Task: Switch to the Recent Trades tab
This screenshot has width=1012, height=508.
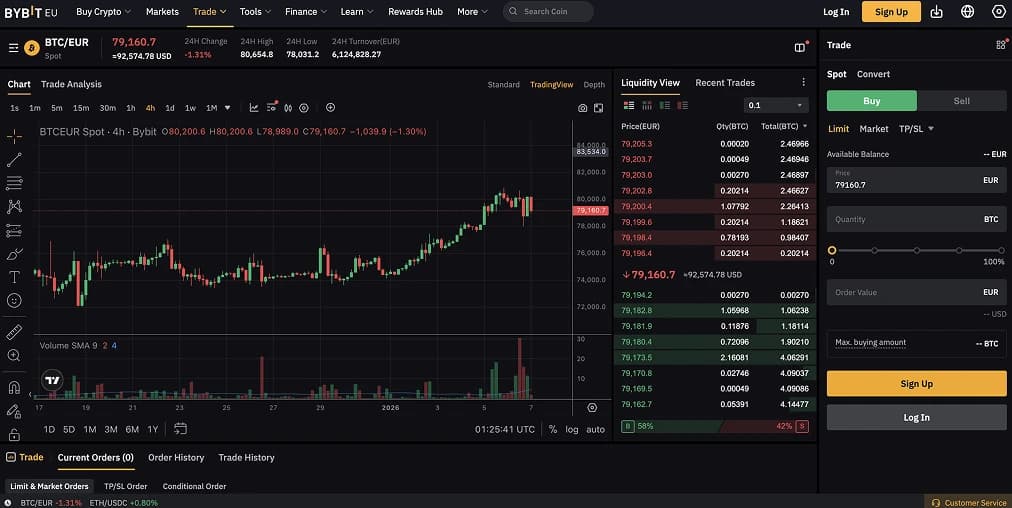Action: pos(725,83)
